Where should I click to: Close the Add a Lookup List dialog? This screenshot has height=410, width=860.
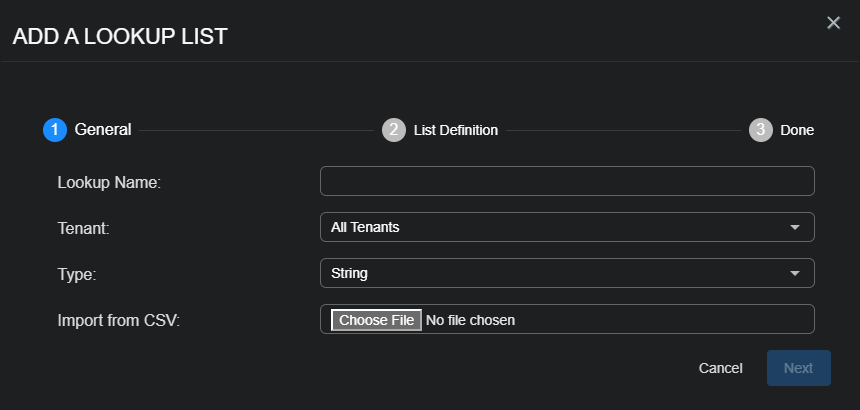[x=833, y=23]
